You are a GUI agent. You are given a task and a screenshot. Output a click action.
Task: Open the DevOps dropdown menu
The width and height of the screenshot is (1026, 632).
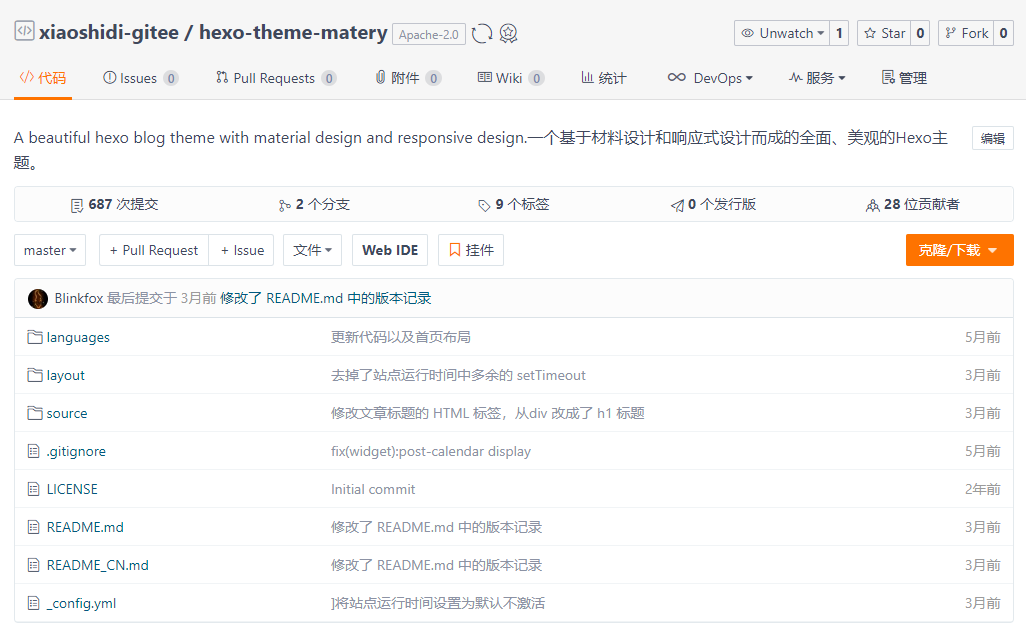pos(710,78)
